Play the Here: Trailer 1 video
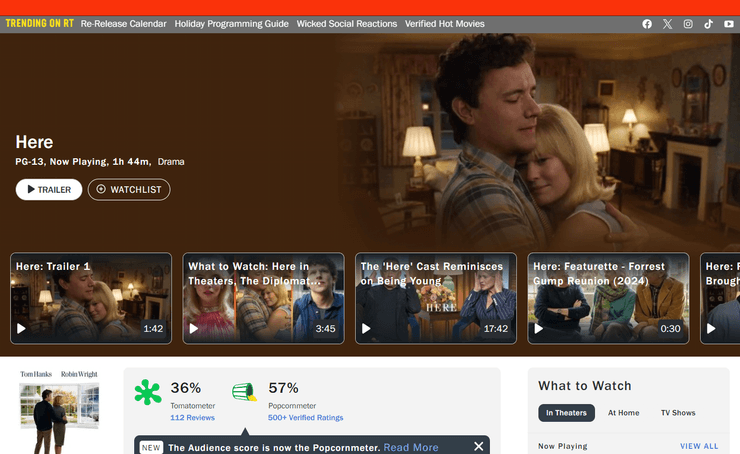 coord(91,298)
